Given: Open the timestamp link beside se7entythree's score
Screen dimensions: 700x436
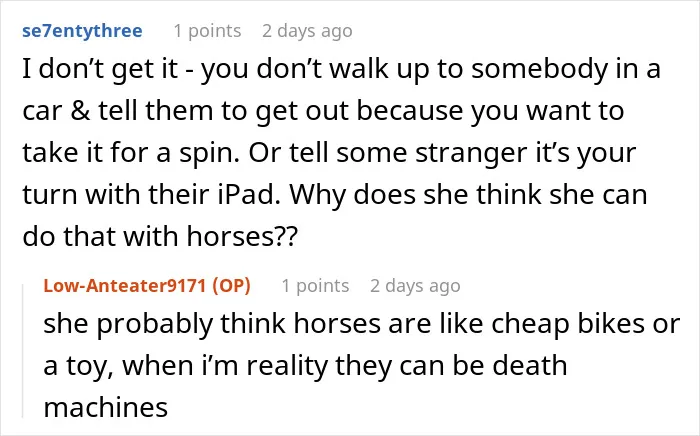Looking at the screenshot, I should (x=307, y=31).
